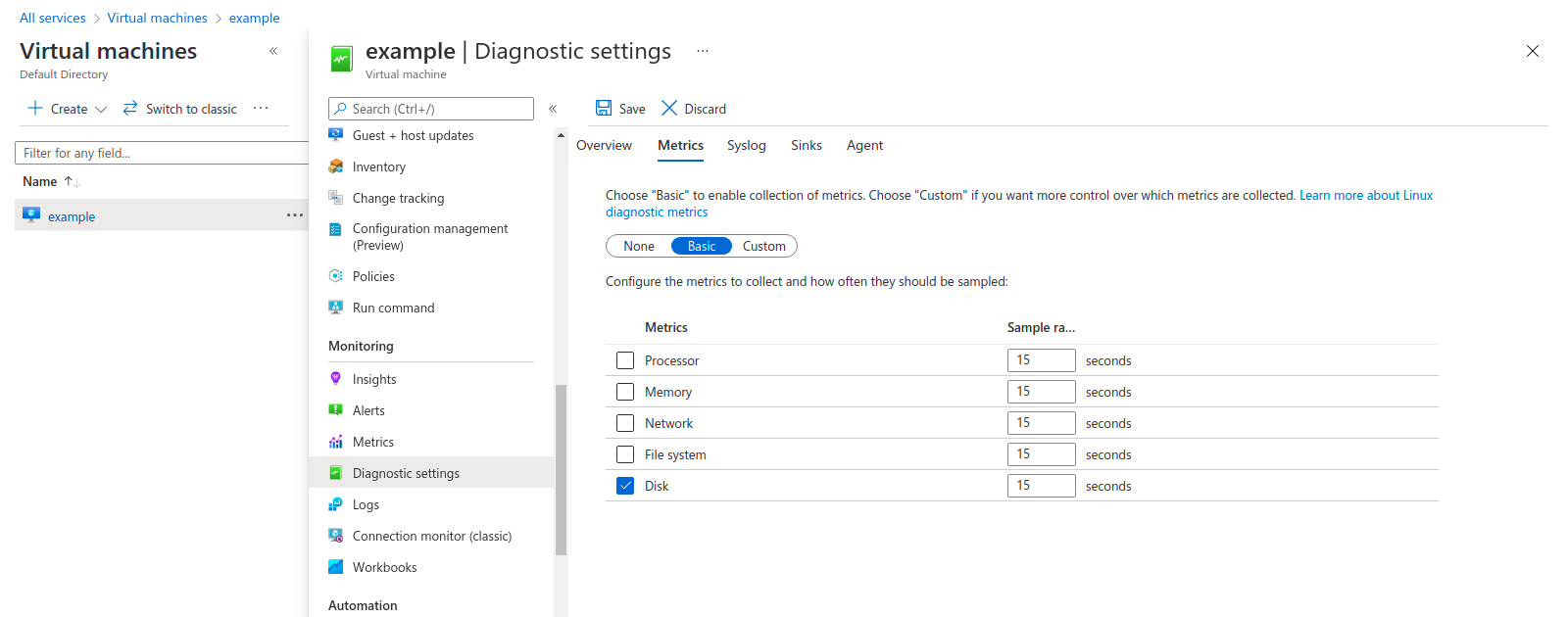Go to Virtual machines breadcrumb

click(157, 18)
